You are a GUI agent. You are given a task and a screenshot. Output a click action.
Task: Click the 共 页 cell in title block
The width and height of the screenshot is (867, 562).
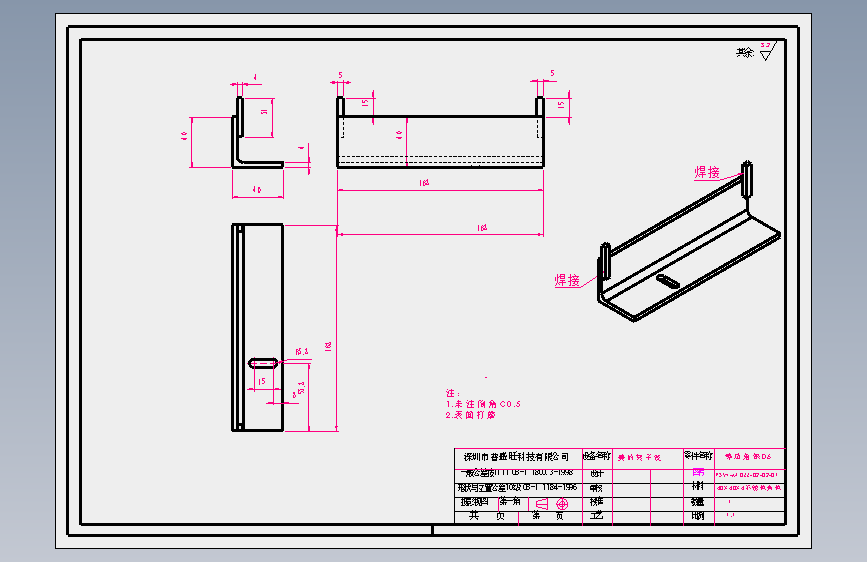[487, 516]
